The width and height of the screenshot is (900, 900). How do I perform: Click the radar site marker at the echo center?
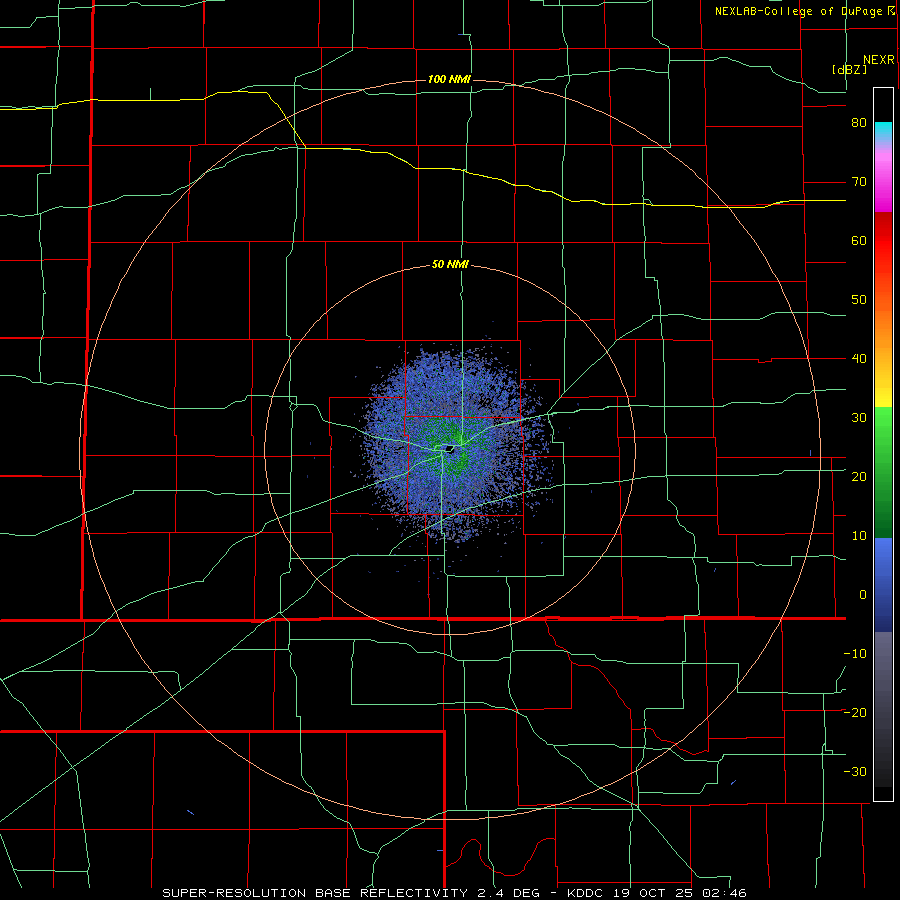point(451,449)
